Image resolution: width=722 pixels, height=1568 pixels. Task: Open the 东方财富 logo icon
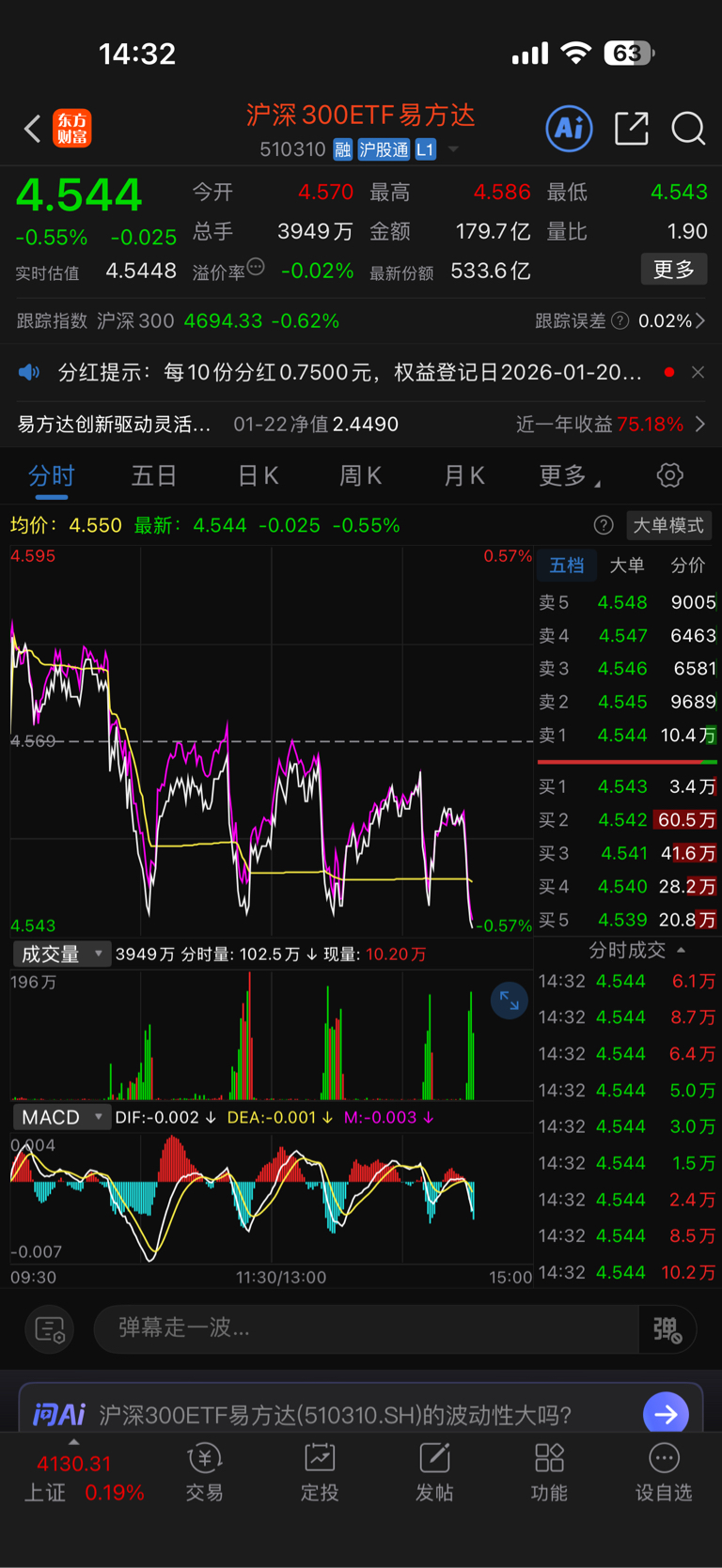coord(72,128)
